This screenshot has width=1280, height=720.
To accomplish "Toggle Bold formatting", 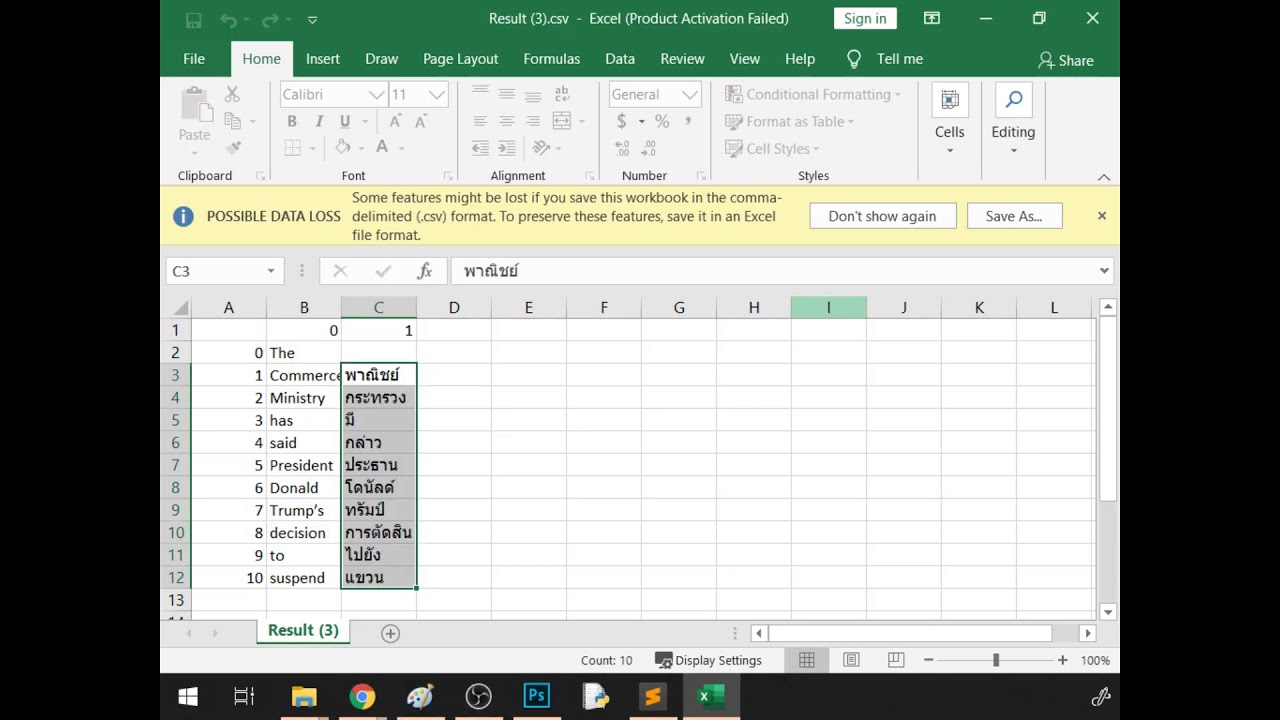I will coord(292,121).
